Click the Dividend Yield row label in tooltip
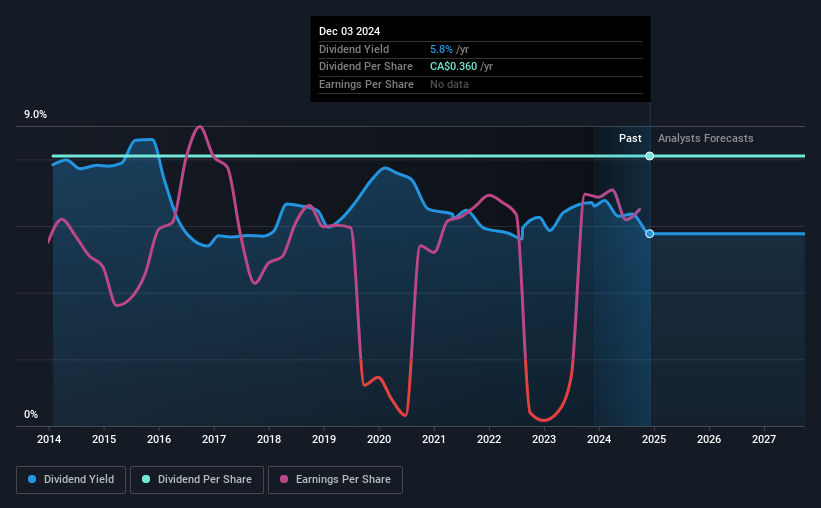The image size is (821, 508). (354, 49)
